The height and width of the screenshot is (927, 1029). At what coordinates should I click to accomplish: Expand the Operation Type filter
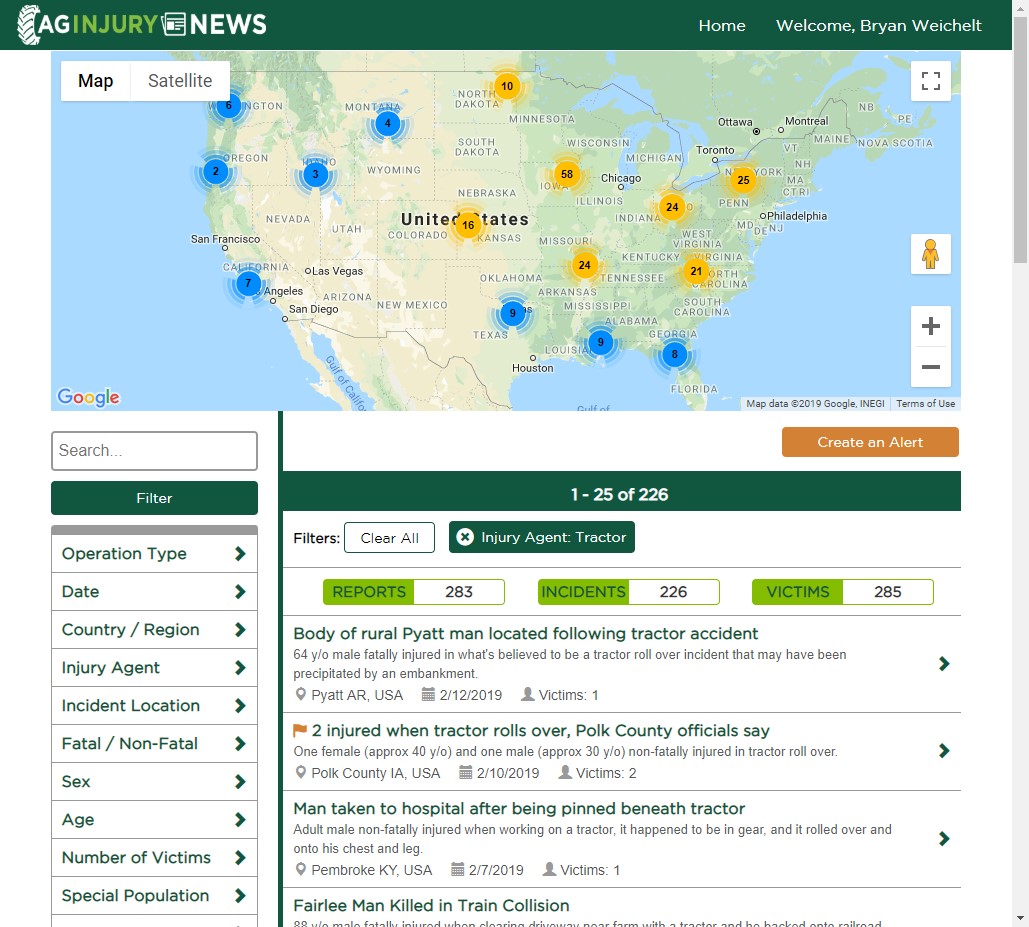tap(154, 554)
